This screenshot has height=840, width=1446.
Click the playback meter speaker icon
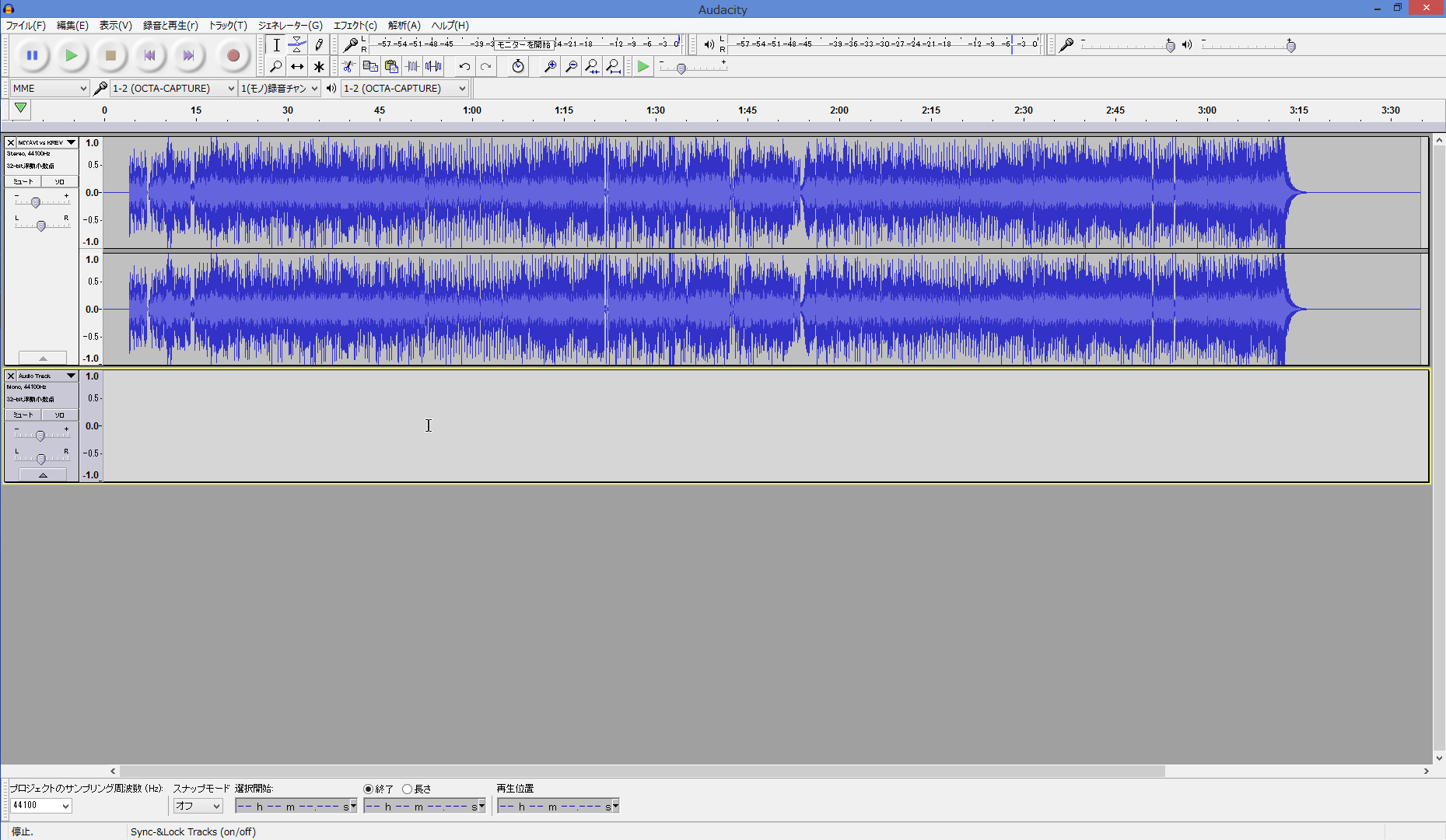[x=709, y=45]
